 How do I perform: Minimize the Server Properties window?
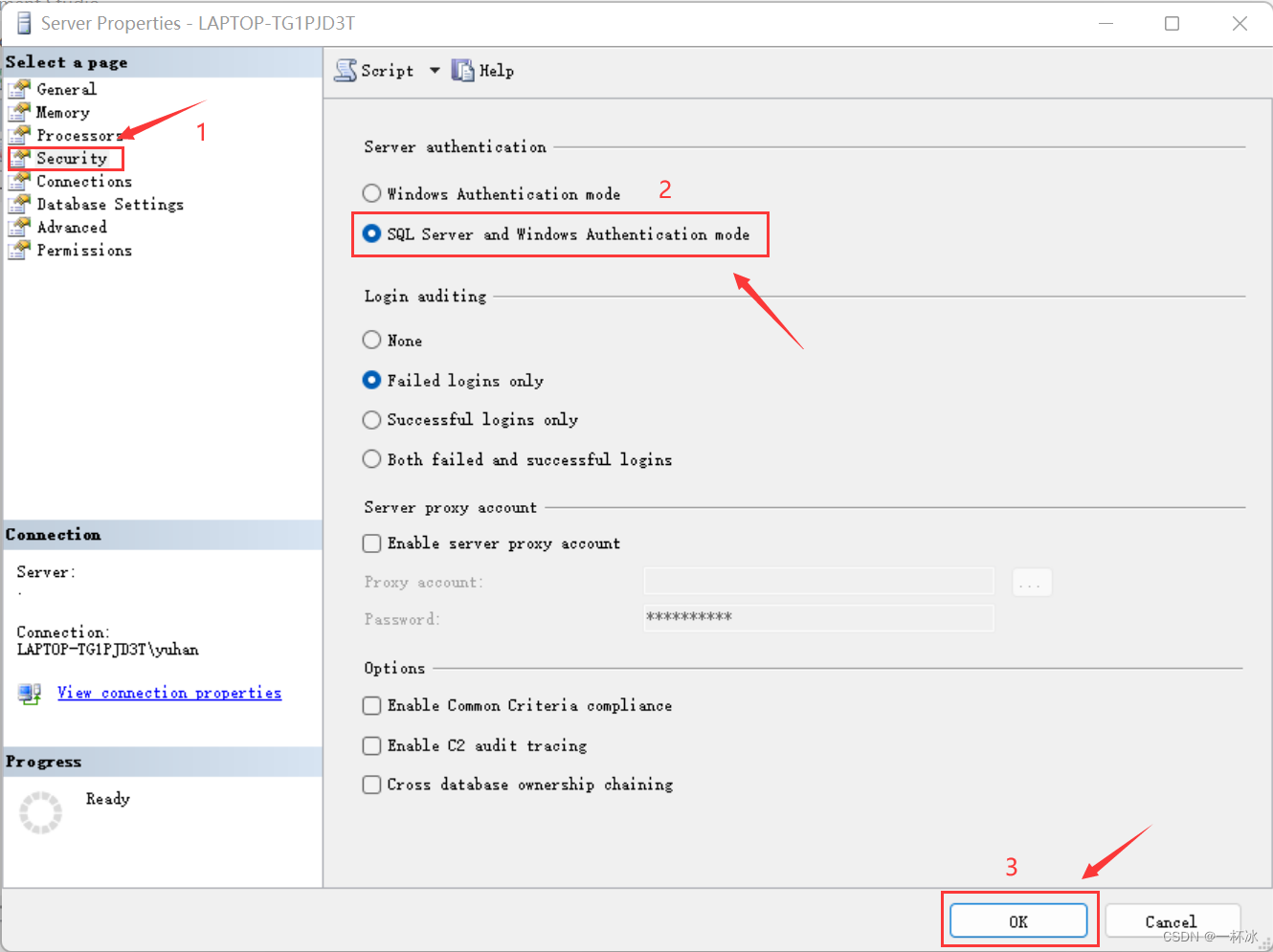pyautogui.click(x=1105, y=23)
